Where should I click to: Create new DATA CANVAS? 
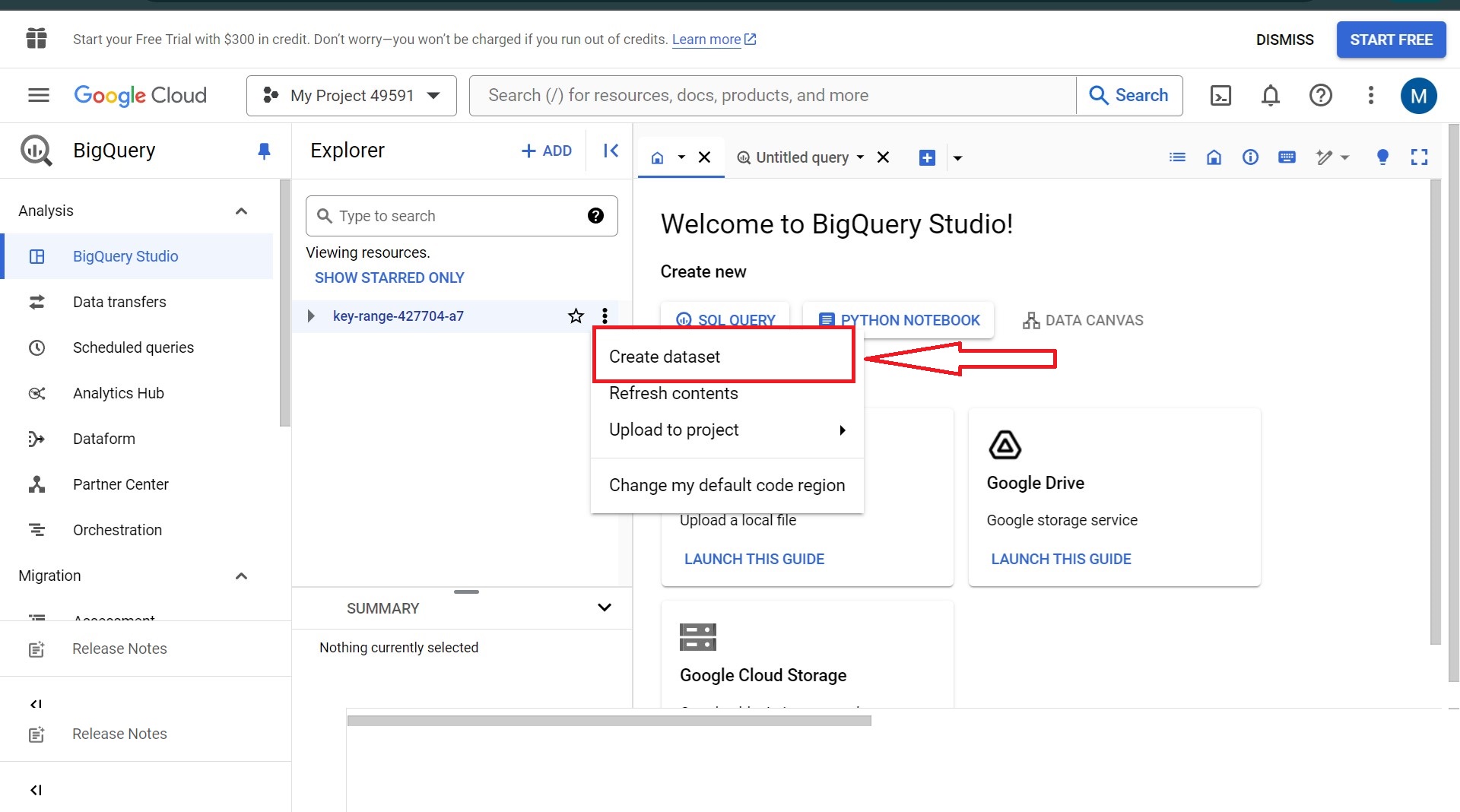[x=1083, y=320]
